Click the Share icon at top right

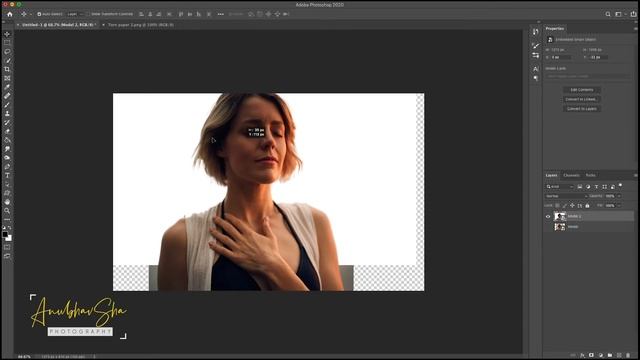pyautogui.click(x=633, y=14)
